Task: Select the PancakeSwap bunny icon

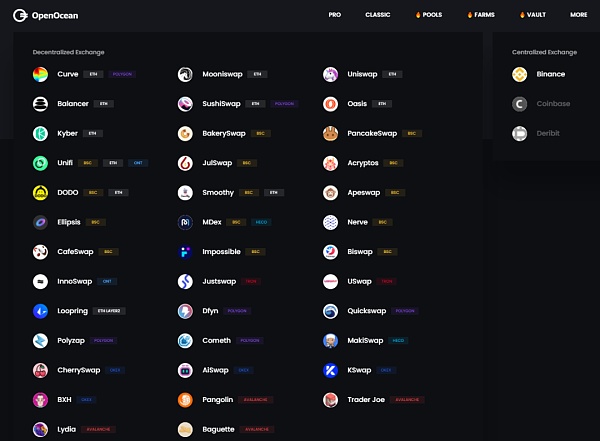Action: click(x=330, y=133)
